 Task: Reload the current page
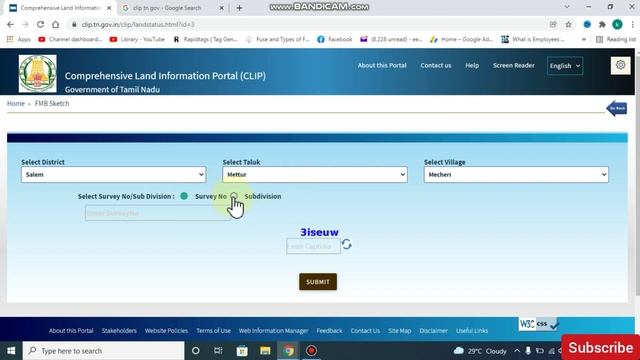(x=40, y=24)
